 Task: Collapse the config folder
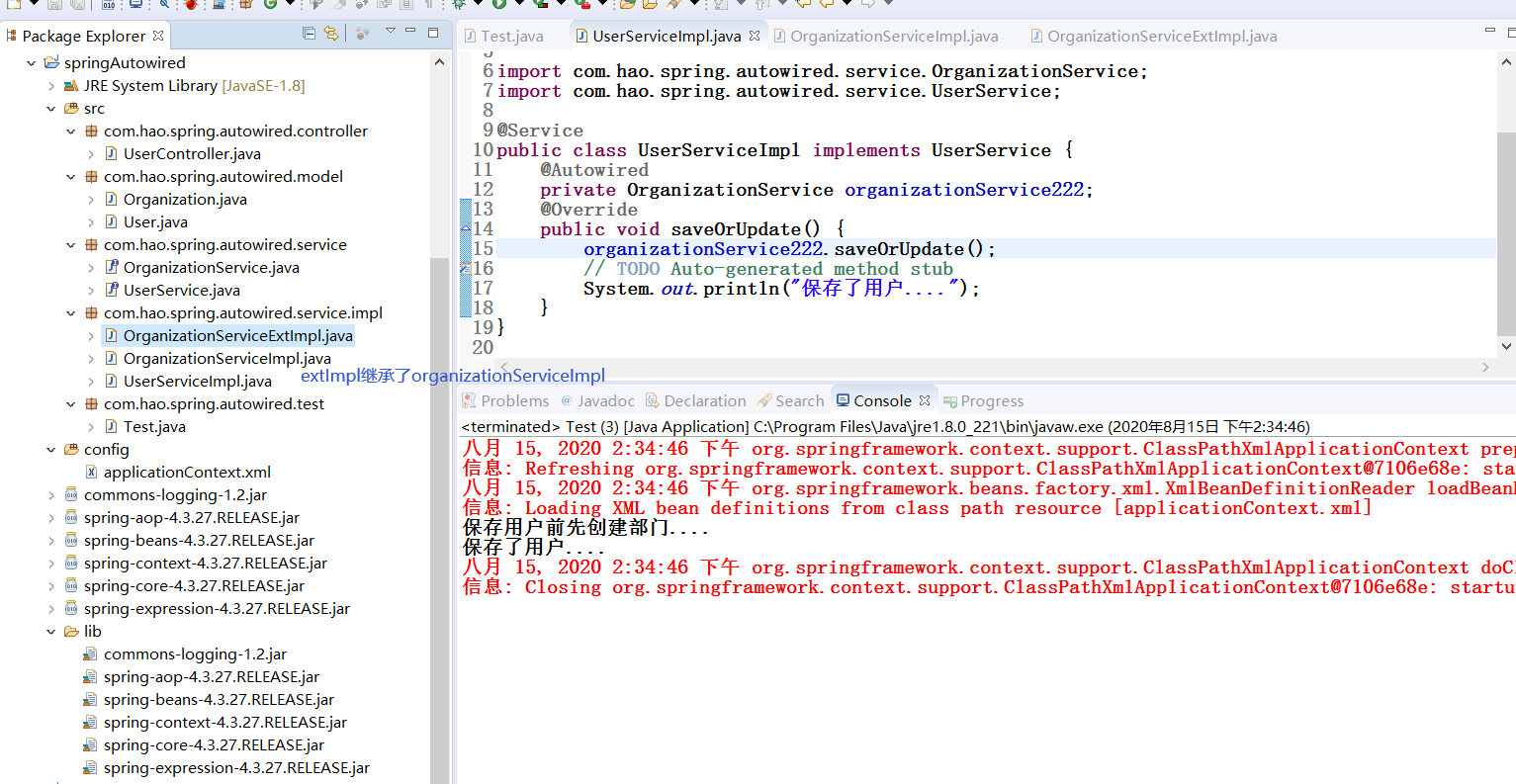(51, 450)
